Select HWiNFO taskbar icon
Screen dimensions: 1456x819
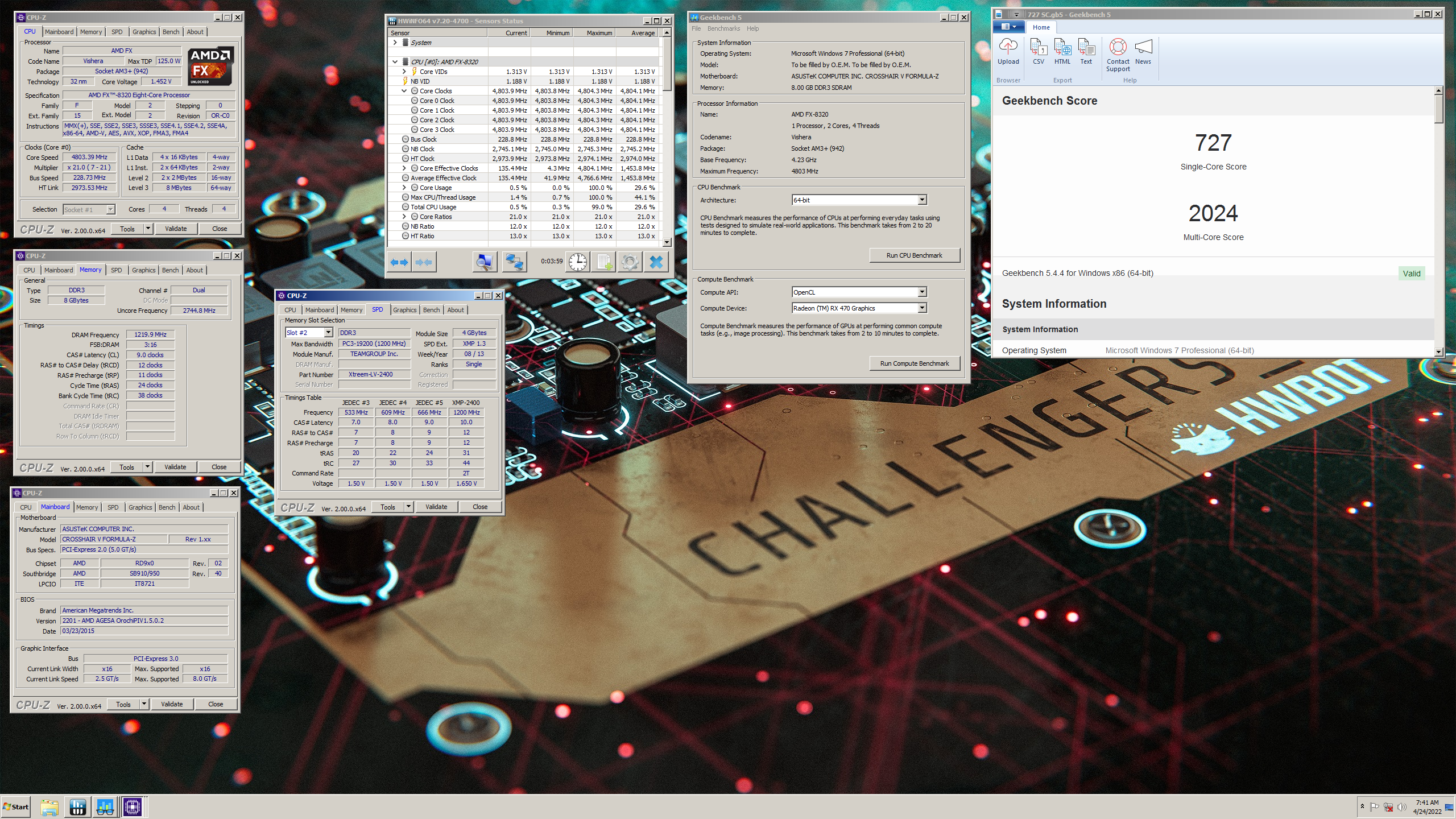(78, 806)
